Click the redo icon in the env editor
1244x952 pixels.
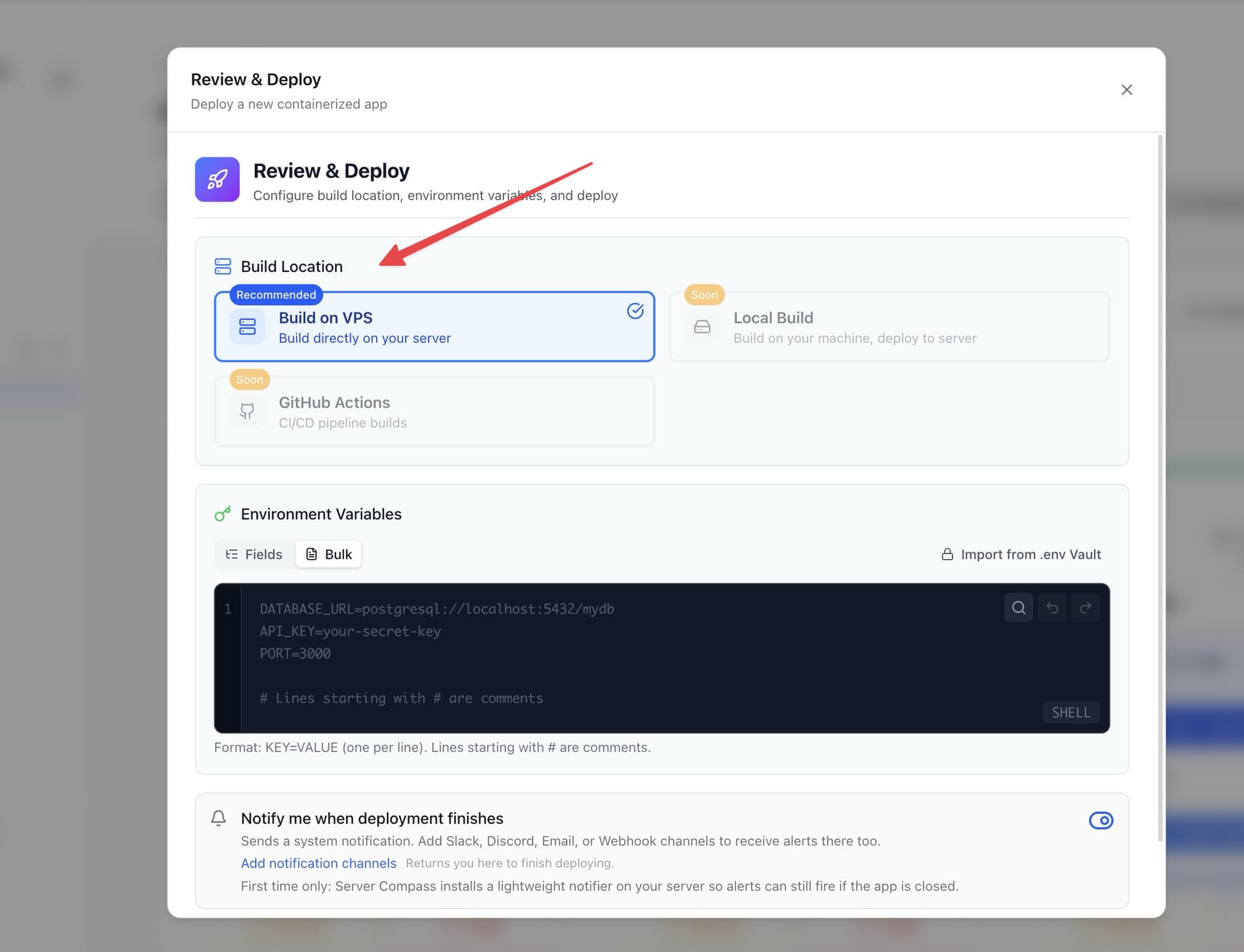point(1085,607)
